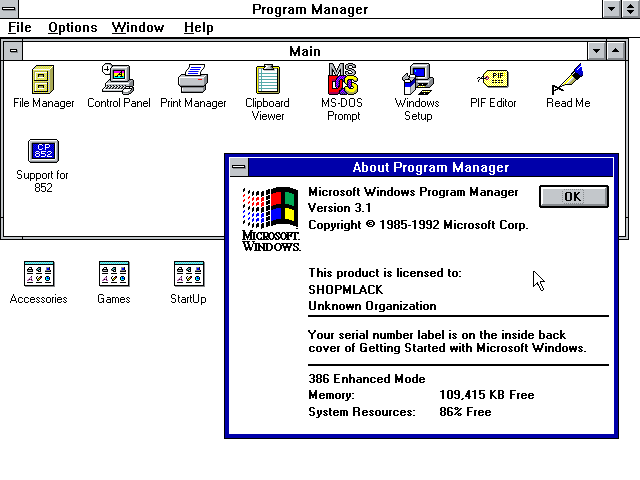640x480 pixels.
Task: Click the 'This product is licensed to:' text
Action: pos(385,273)
